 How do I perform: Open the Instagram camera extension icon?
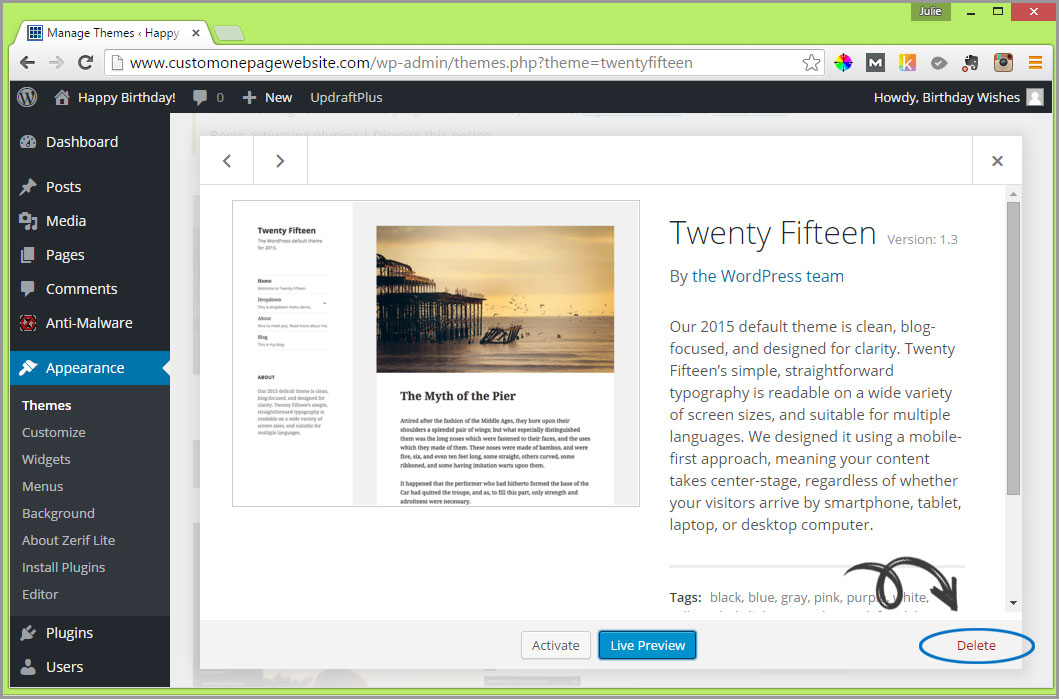click(1003, 63)
